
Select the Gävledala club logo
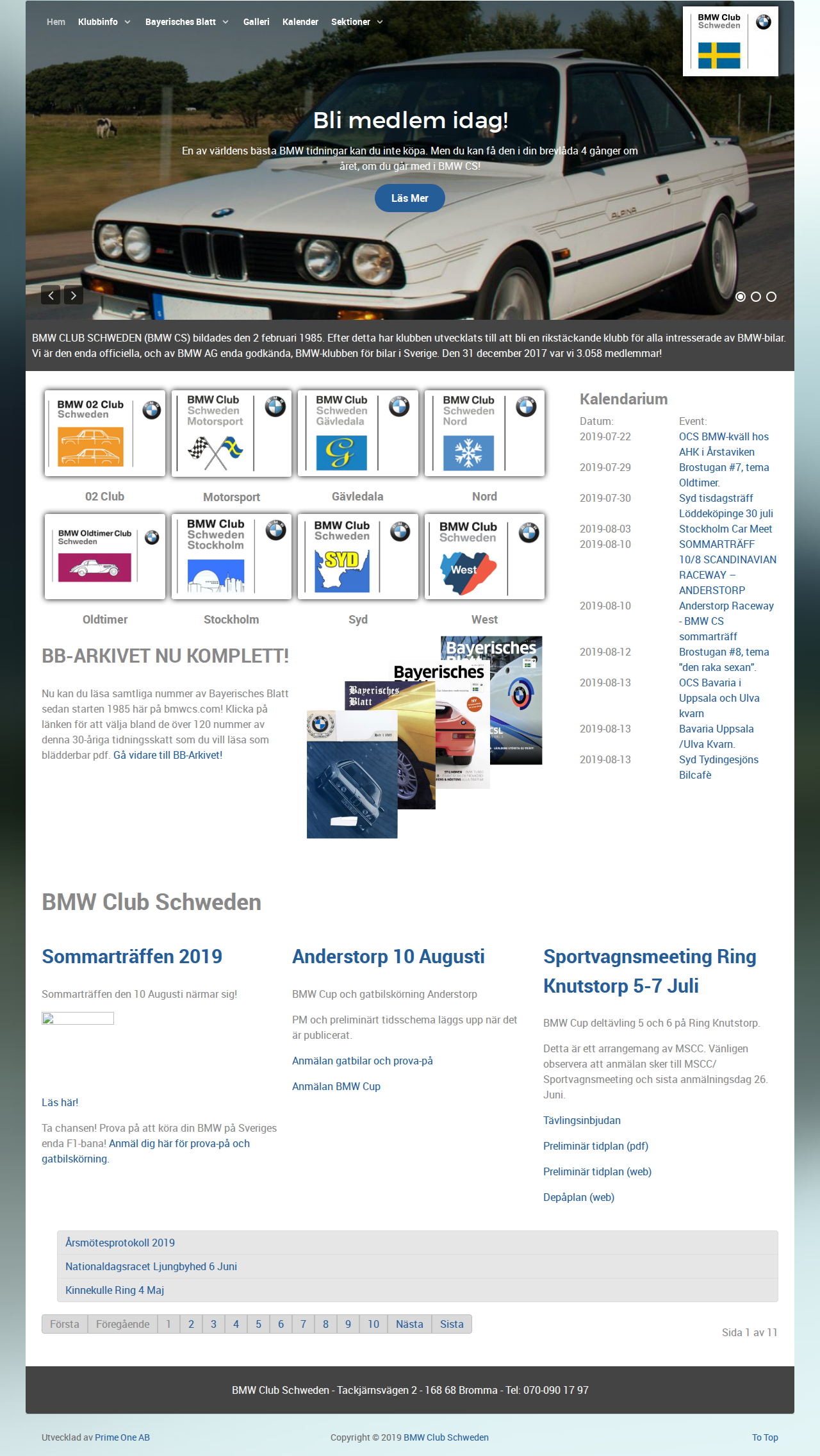pyautogui.click(x=358, y=433)
